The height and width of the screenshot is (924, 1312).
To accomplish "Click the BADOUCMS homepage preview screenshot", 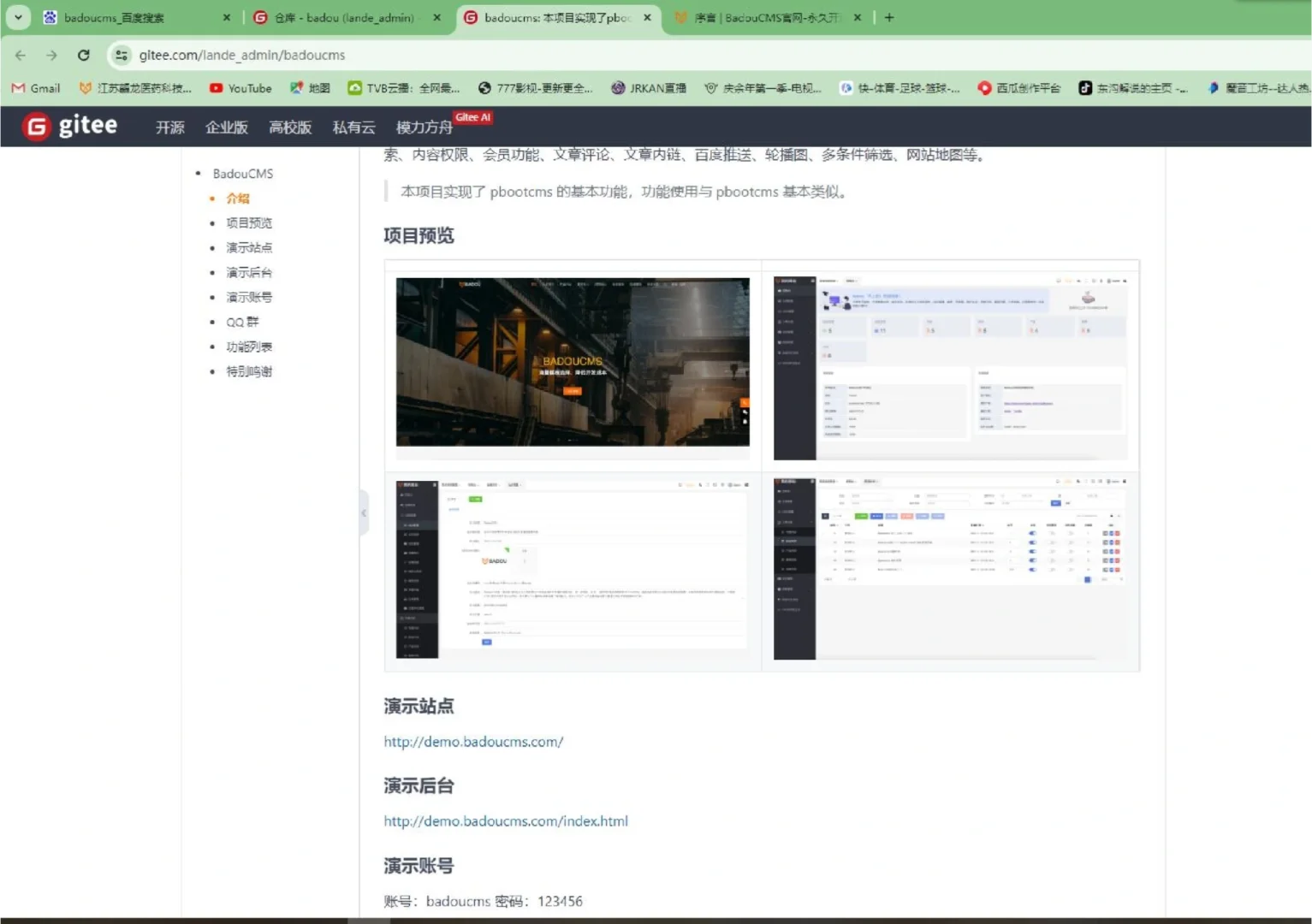I will pyautogui.click(x=572, y=362).
